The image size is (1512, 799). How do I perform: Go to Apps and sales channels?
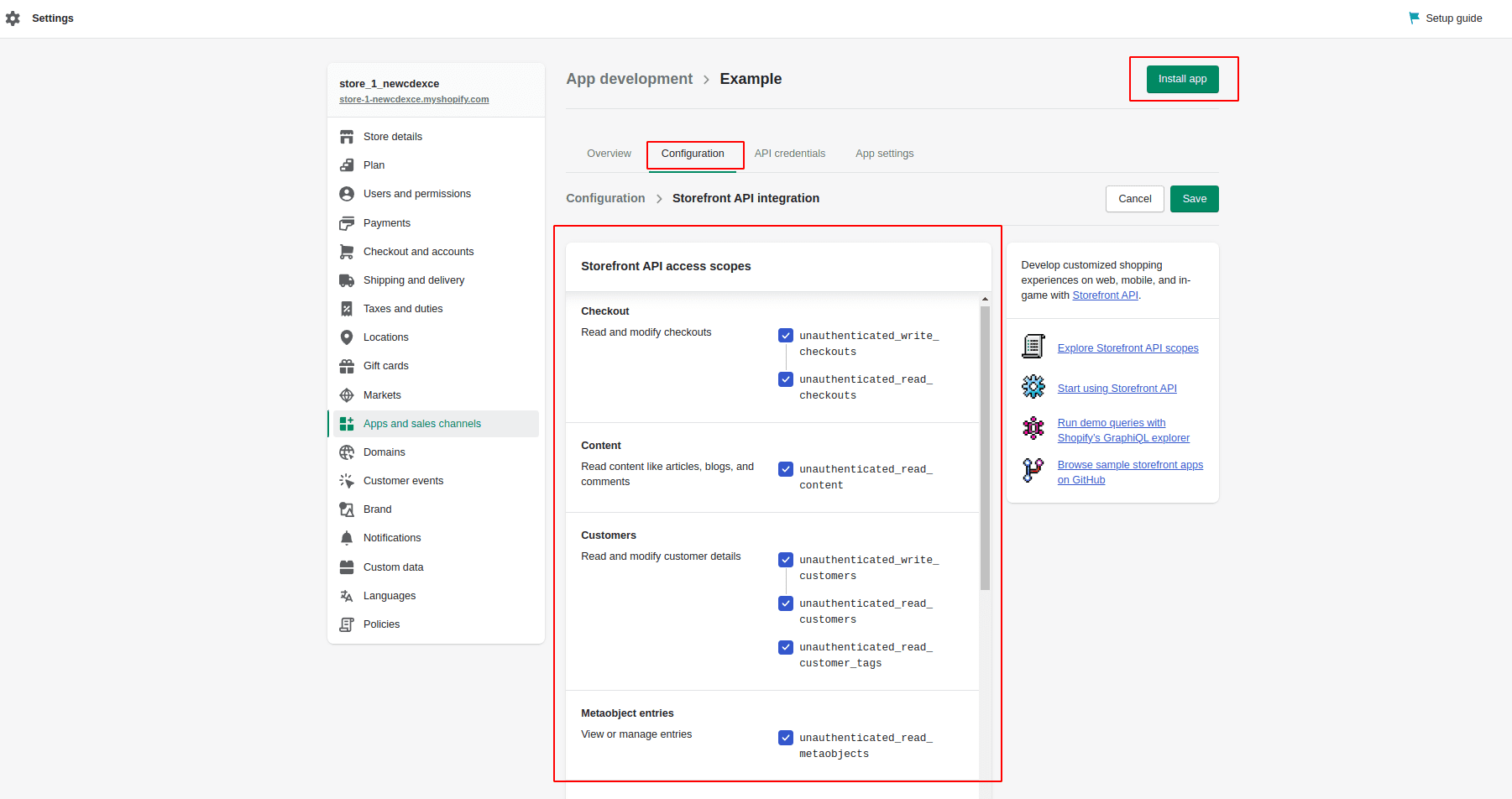click(x=436, y=424)
